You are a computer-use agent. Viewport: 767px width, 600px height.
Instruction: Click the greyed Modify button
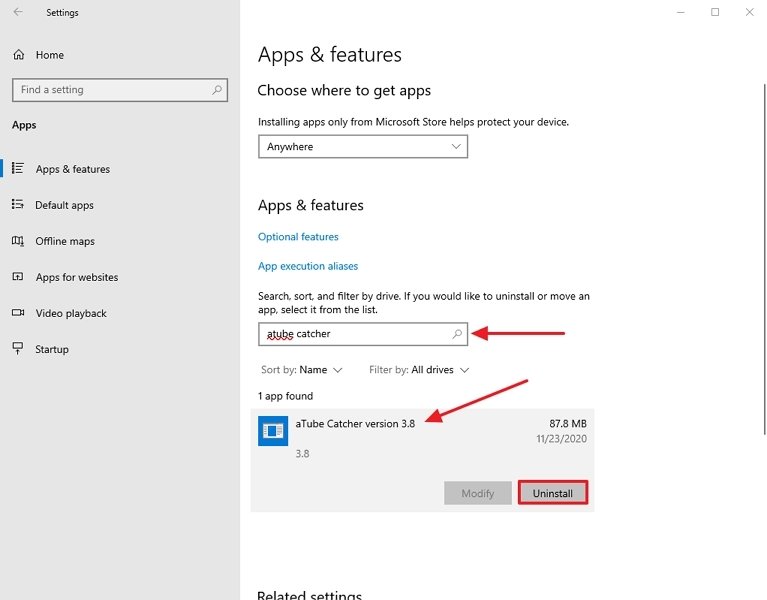click(477, 493)
